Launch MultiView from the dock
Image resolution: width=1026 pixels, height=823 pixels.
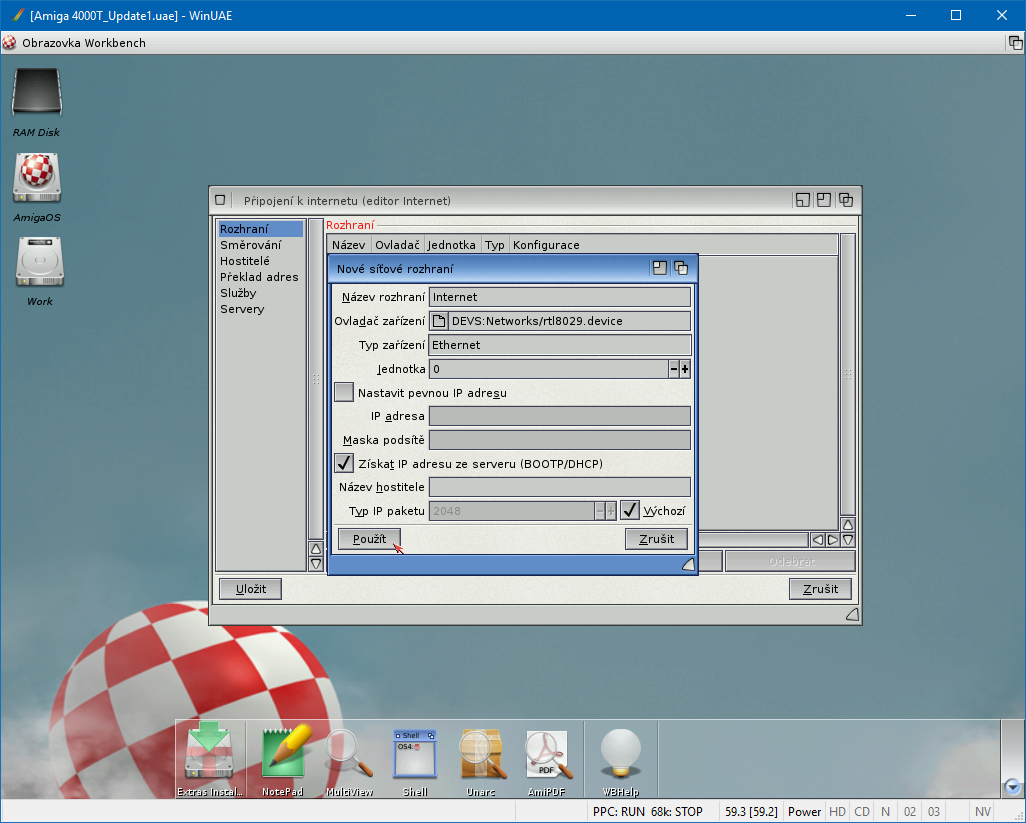coord(349,755)
